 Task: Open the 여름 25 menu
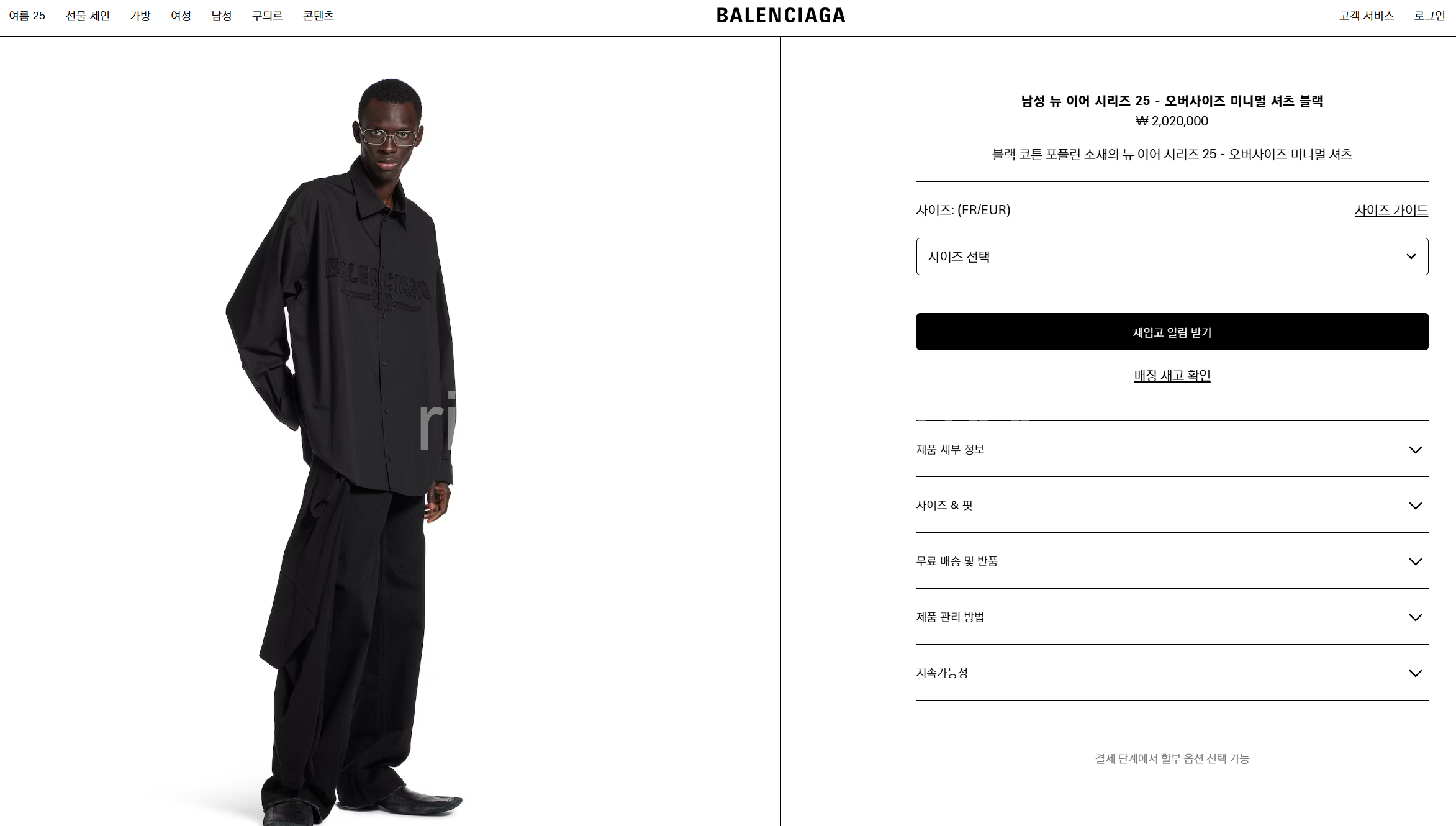[x=27, y=16]
